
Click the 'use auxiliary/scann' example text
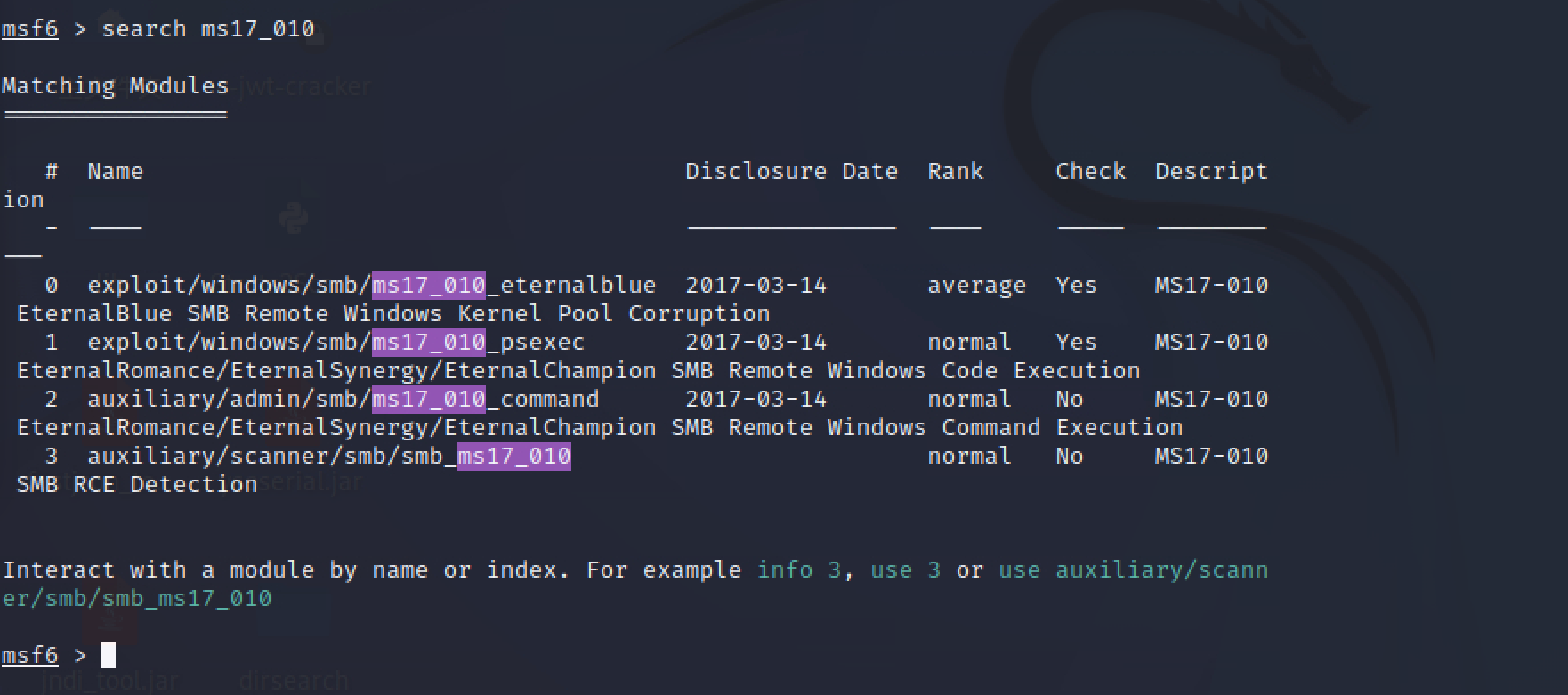coord(1133,570)
